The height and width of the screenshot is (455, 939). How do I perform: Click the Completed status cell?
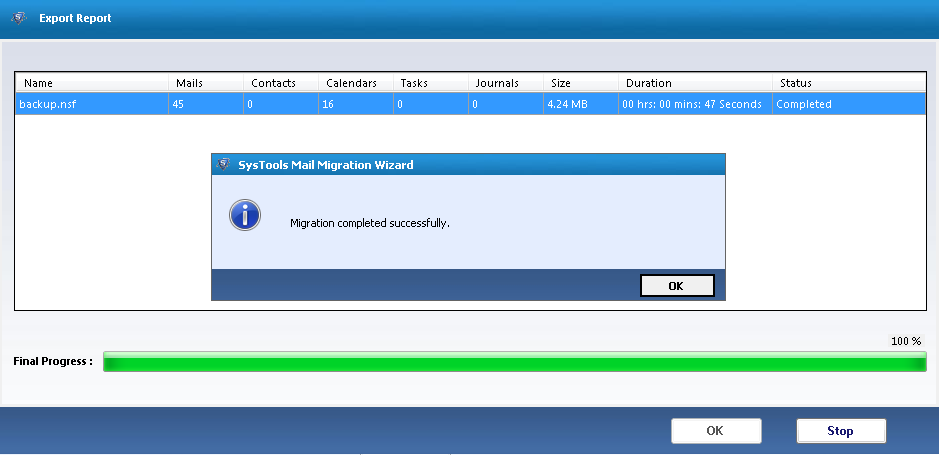pos(849,104)
